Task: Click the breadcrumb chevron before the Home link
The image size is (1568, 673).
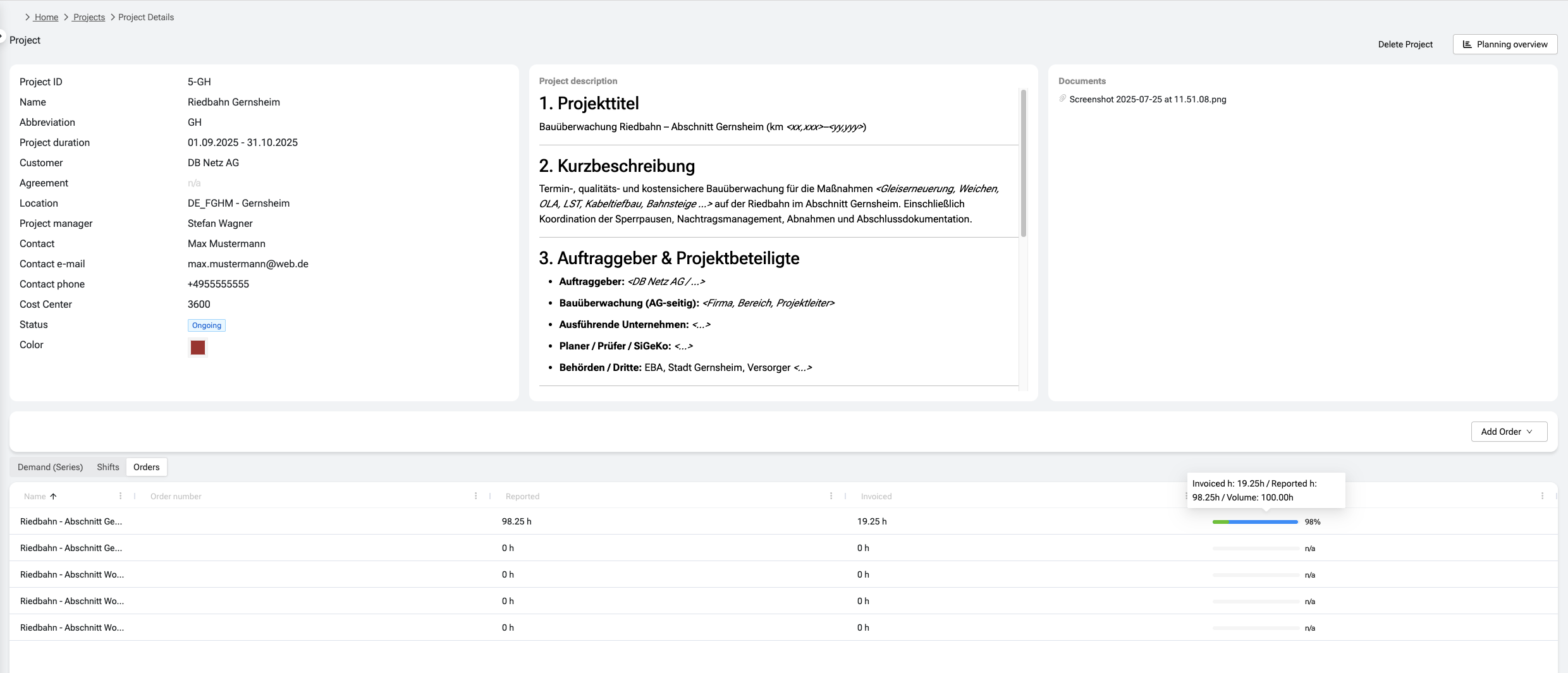Action: [x=27, y=17]
